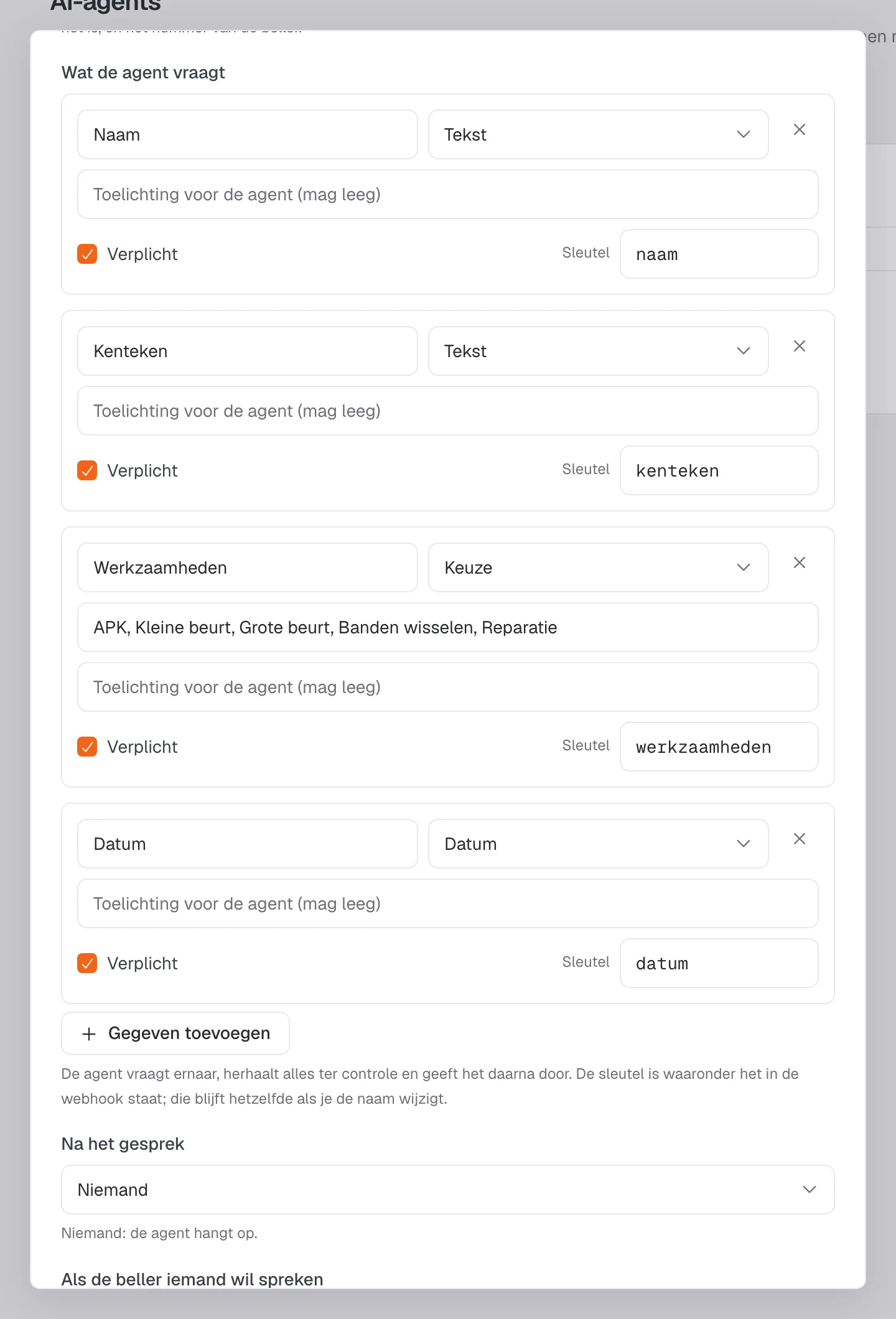Open the Keuze type dropdown for Werkzaamheden

(598, 567)
